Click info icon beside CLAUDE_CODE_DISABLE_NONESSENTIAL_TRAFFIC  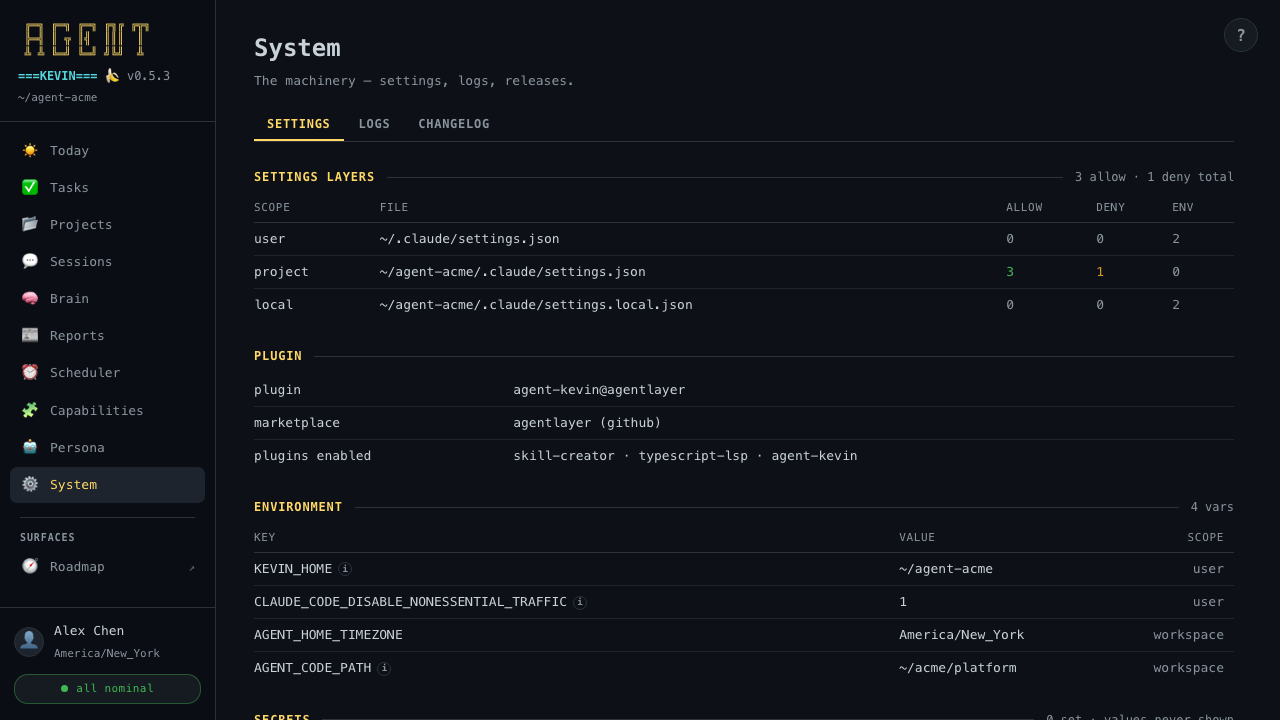(x=580, y=602)
